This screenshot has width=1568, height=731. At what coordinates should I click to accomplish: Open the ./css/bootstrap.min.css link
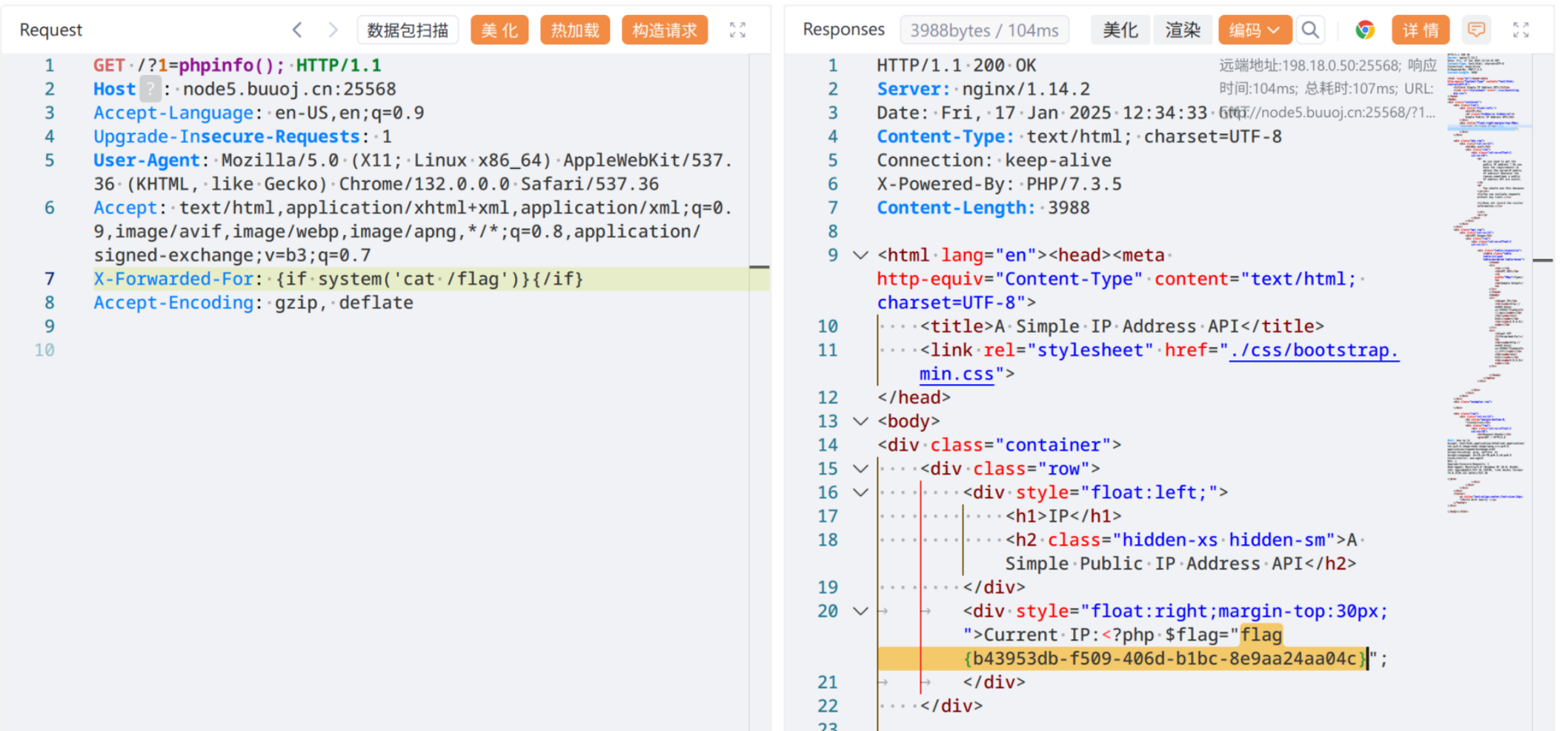1314,350
